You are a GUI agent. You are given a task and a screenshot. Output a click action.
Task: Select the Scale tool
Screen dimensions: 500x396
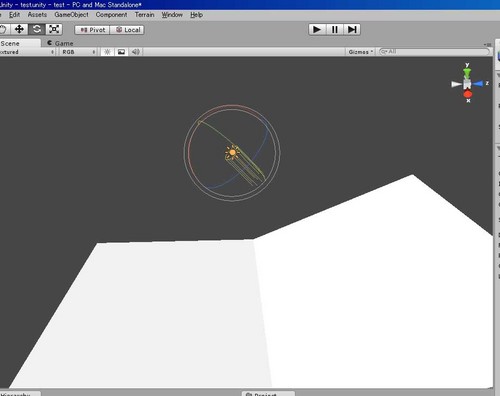(x=54, y=29)
